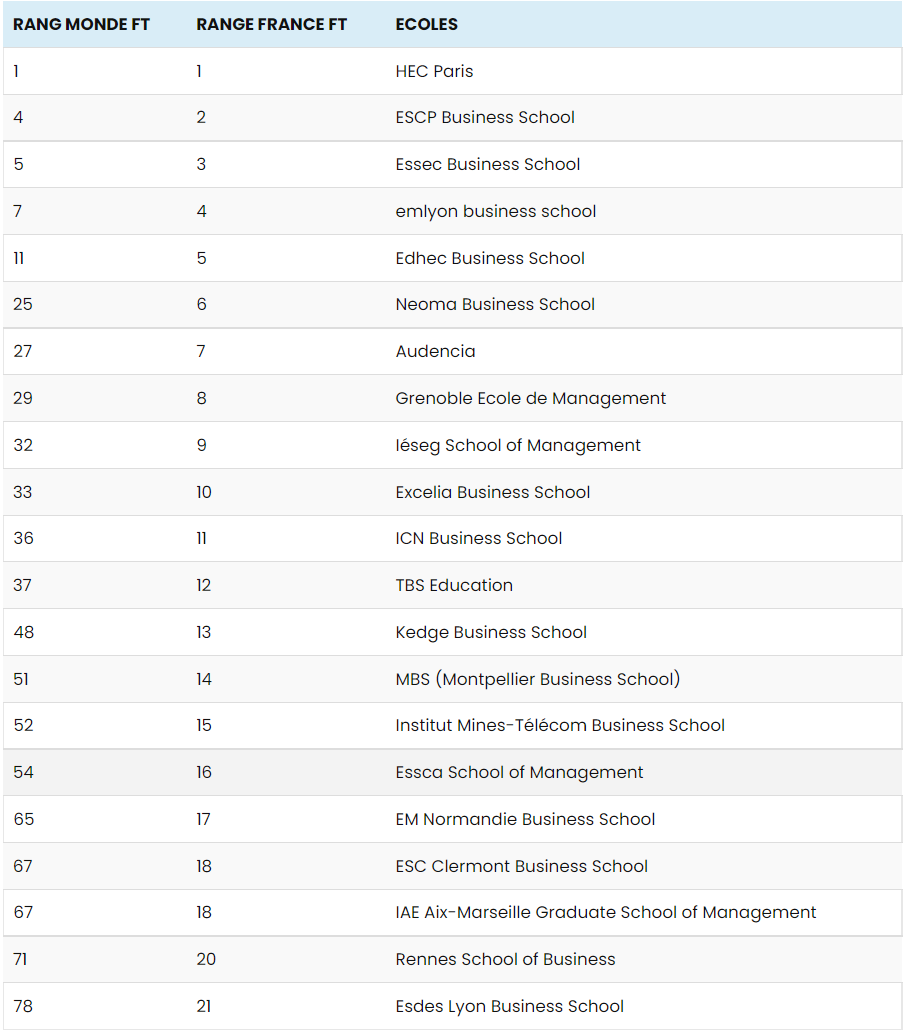This screenshot has height=1035, width=908.
Task: Click the Excelia Business School entry
Action: (493, 492)
